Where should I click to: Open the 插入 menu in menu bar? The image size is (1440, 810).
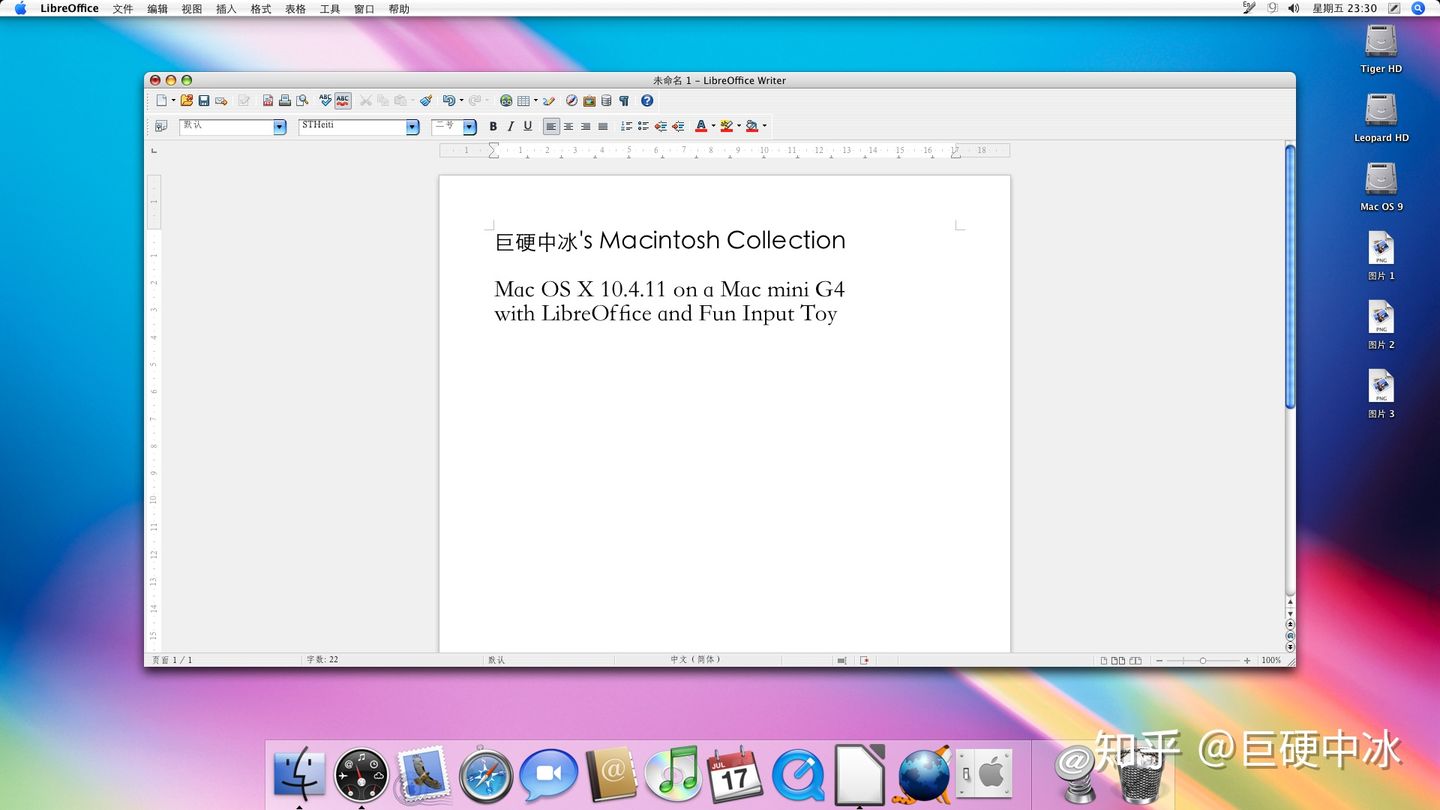point(226,9)
